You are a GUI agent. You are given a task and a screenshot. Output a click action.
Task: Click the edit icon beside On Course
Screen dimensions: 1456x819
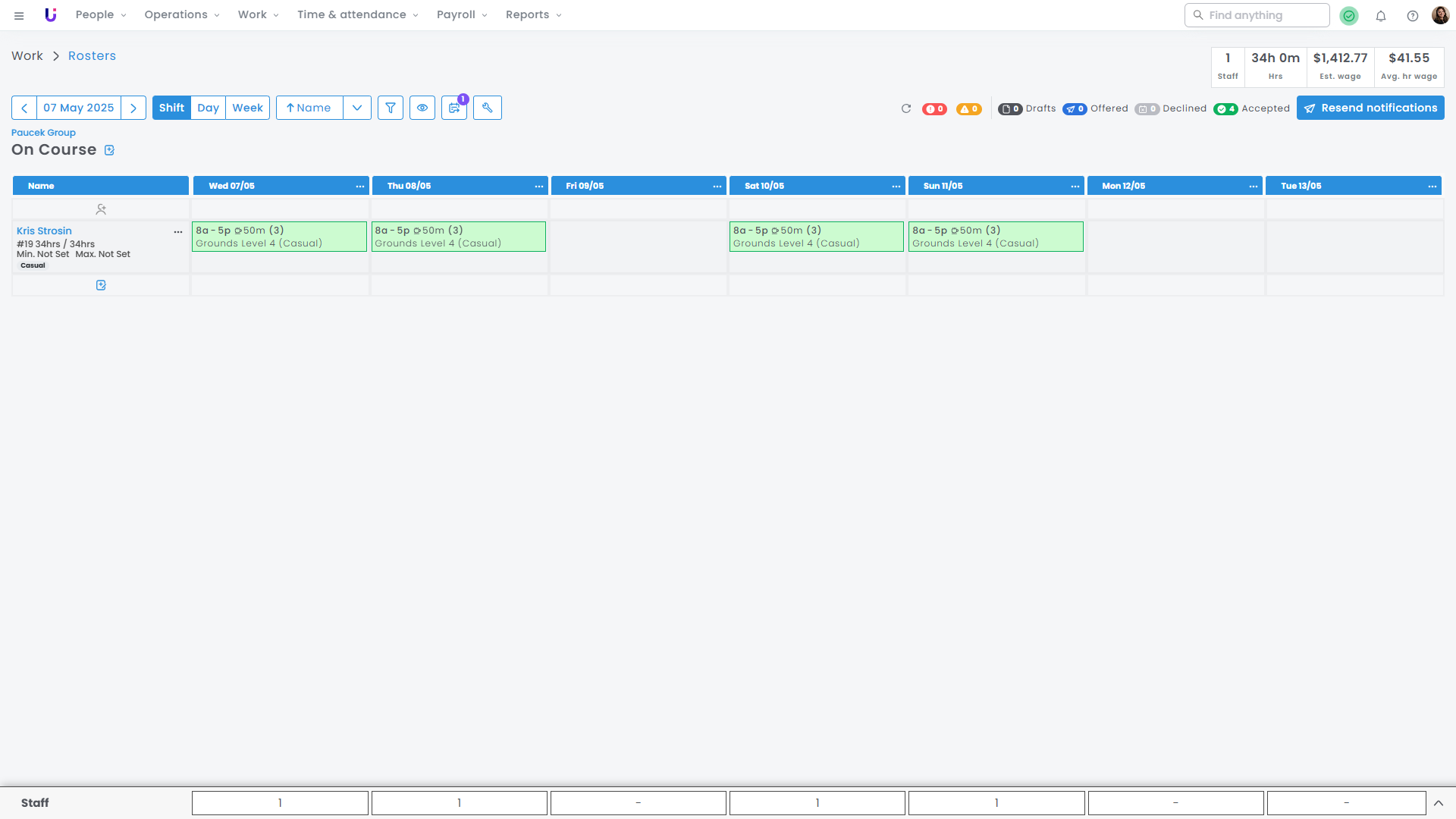tap(109, 150)
